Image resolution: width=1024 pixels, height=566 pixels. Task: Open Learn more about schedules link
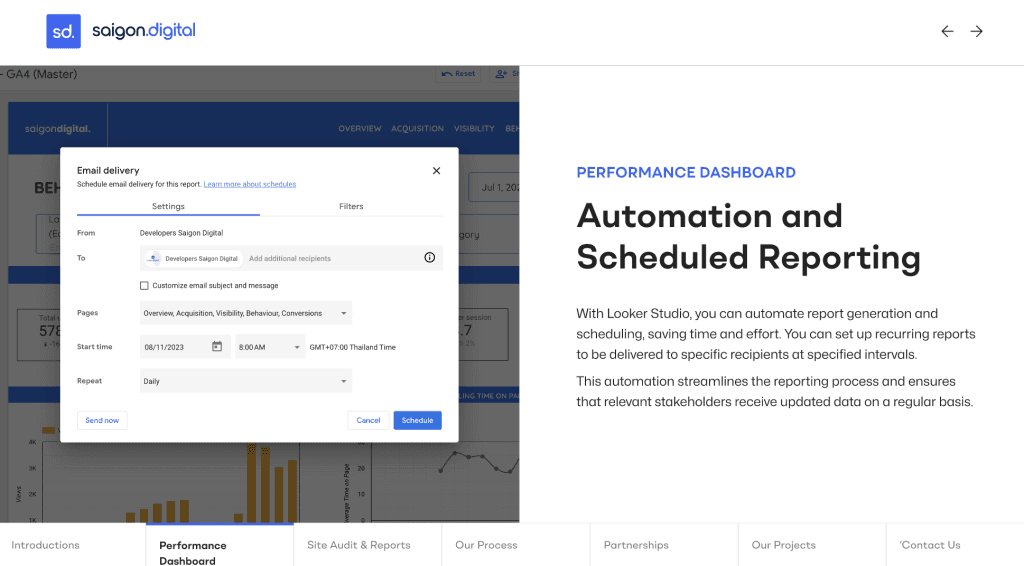[250, 184]
